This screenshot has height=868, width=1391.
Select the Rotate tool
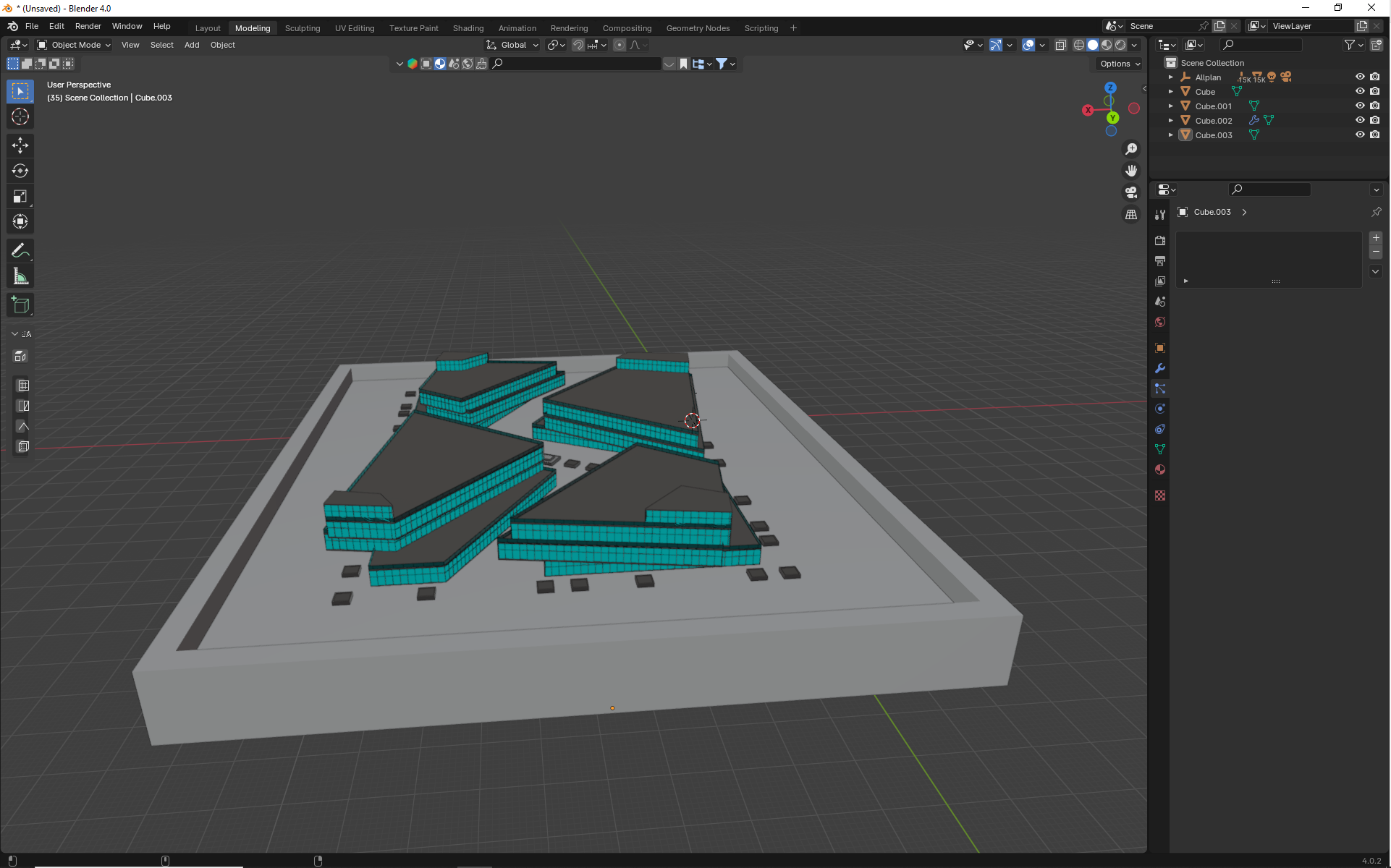point(20,171)
